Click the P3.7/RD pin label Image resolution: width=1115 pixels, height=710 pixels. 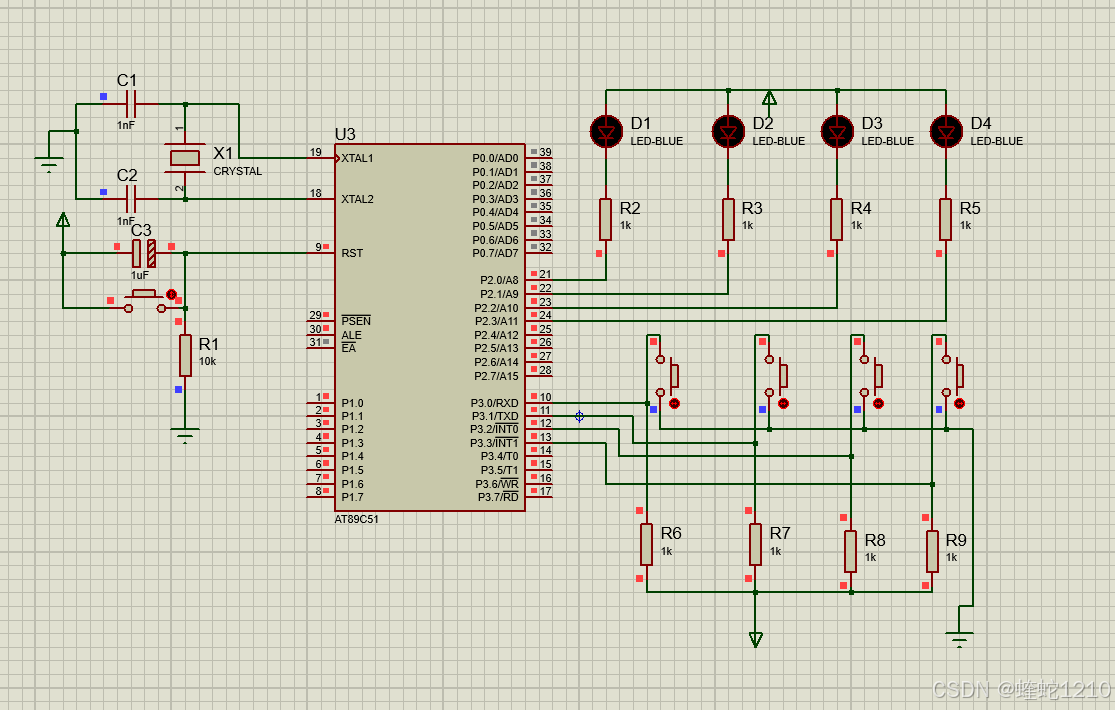(x=498, y=497)
